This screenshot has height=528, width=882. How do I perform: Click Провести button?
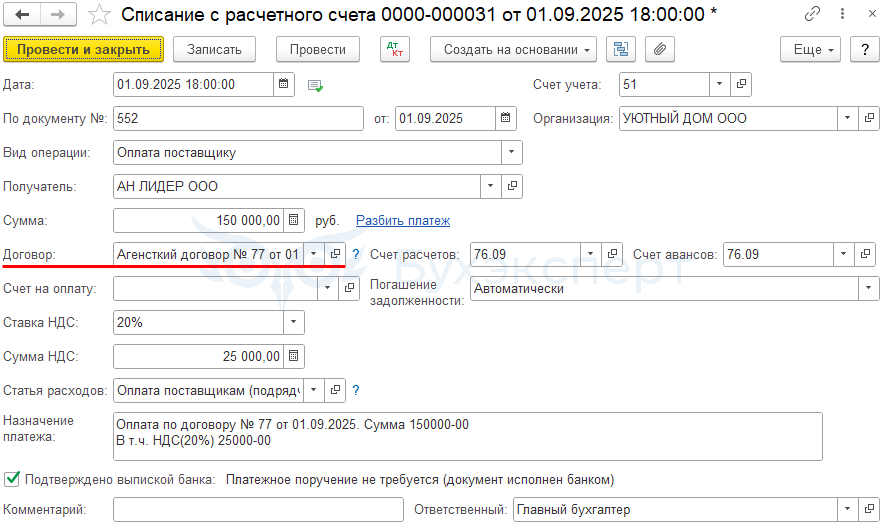318,49
